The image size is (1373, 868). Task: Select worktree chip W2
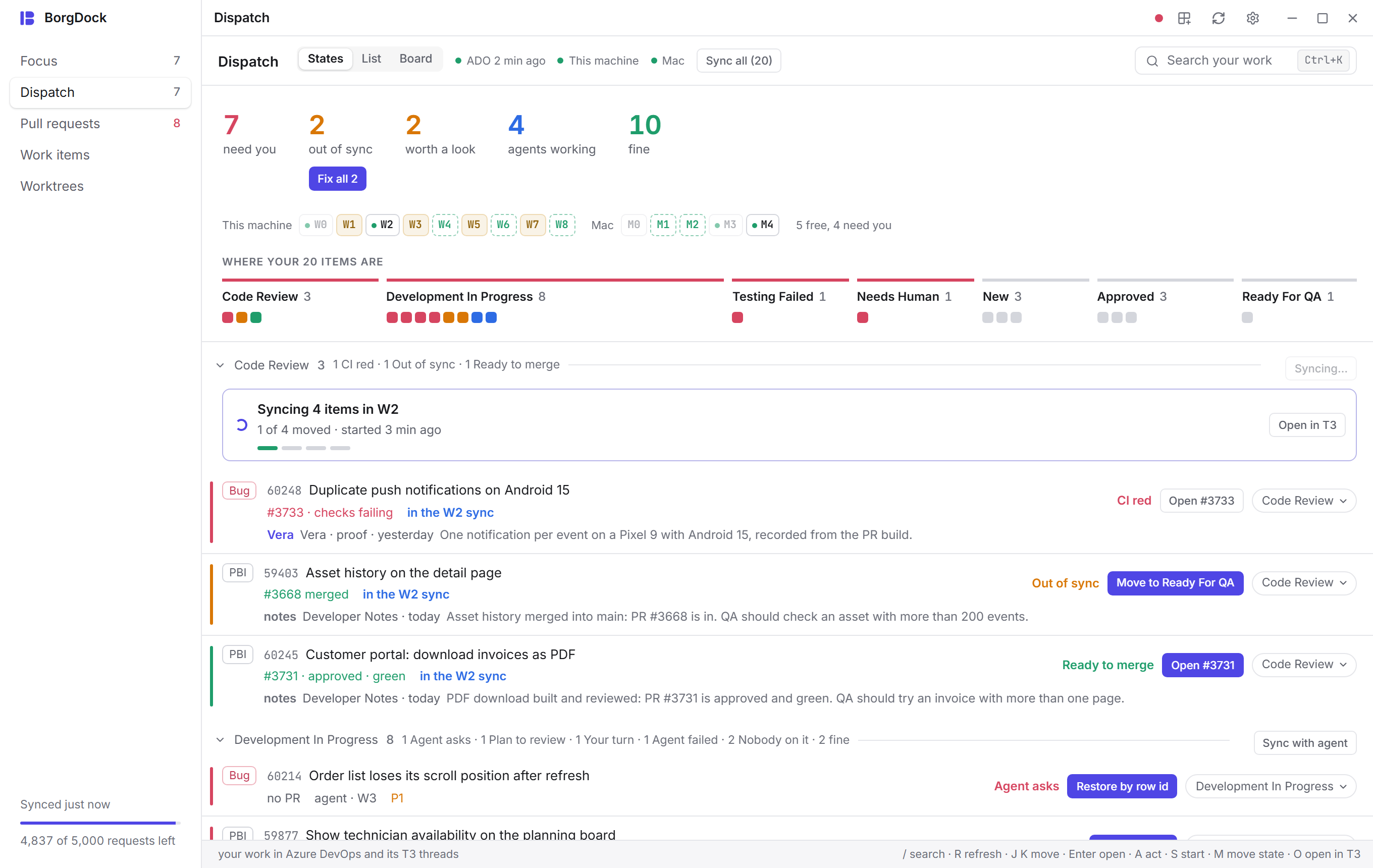click(x=383, y=225)
